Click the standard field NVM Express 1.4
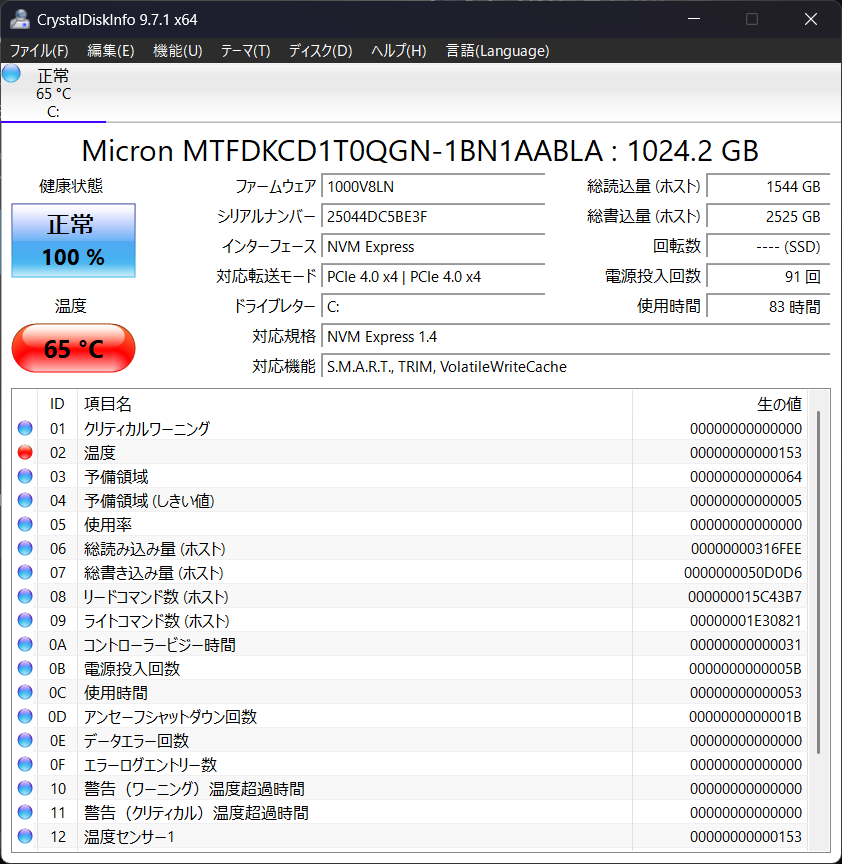The width and height of the screenshot is (842, 864). pyautogui.click(x=576, y=337)
